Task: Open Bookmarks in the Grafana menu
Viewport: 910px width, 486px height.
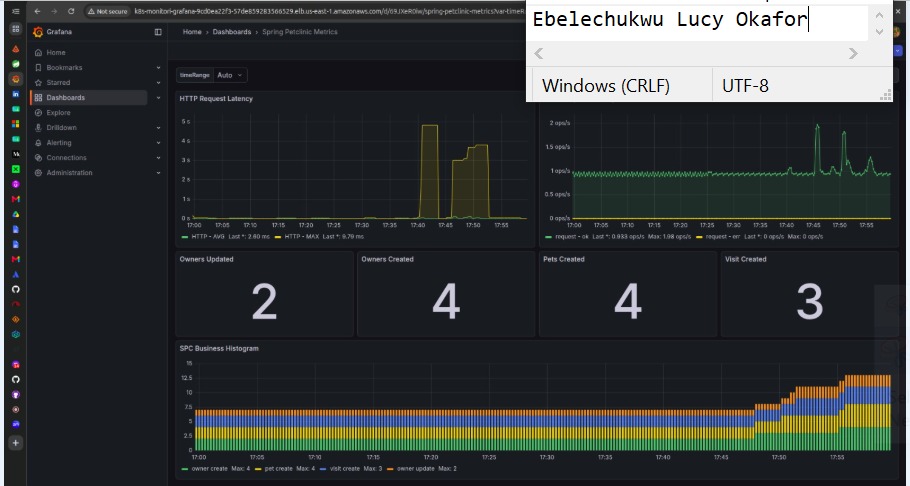Action: [64, 68]
